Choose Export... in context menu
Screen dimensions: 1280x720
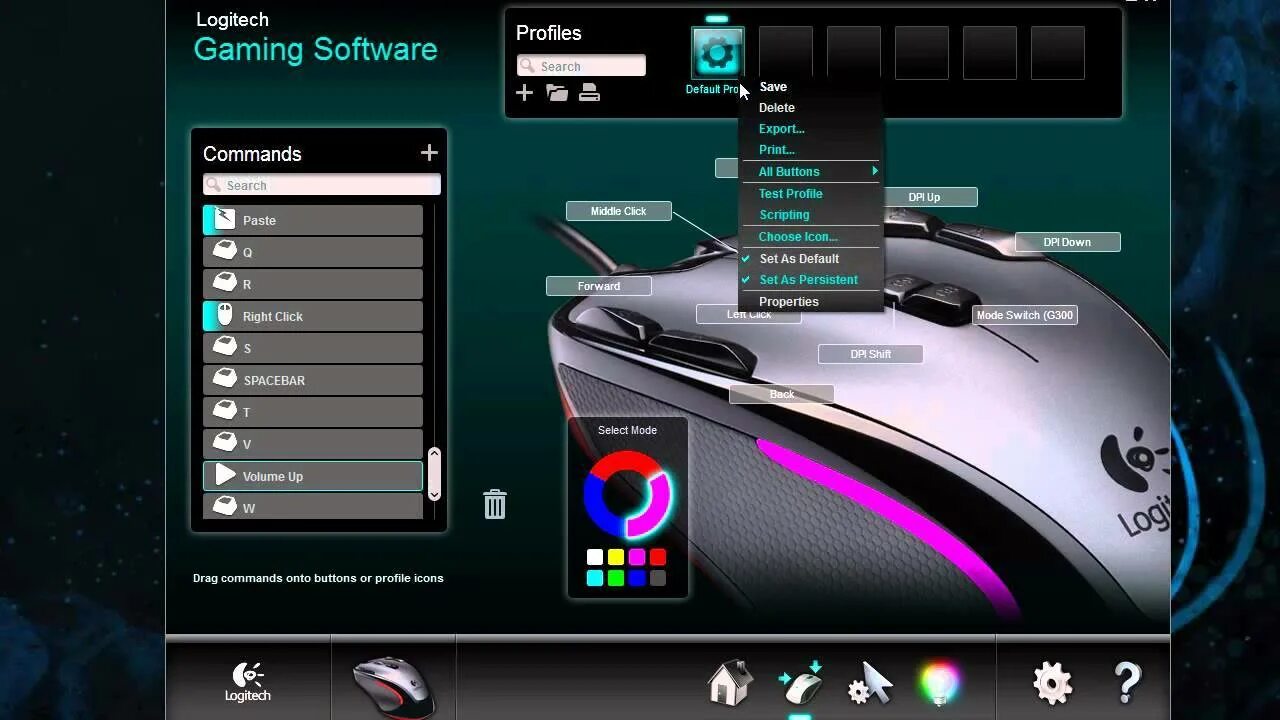coord(781,129)
